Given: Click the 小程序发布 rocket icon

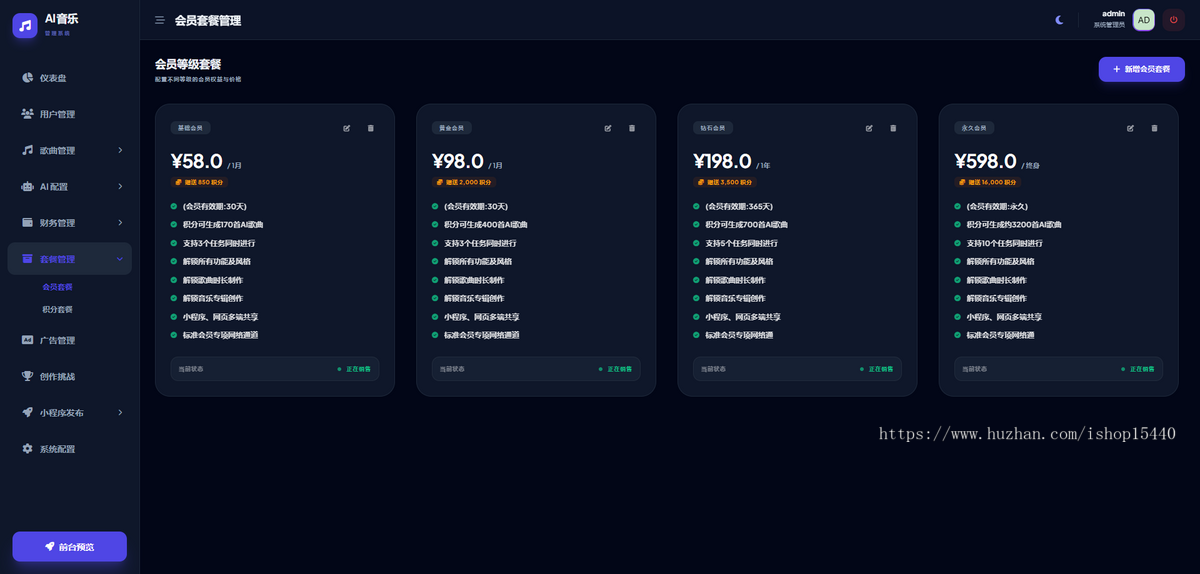Looking at the screenshot, I should 28,412.
